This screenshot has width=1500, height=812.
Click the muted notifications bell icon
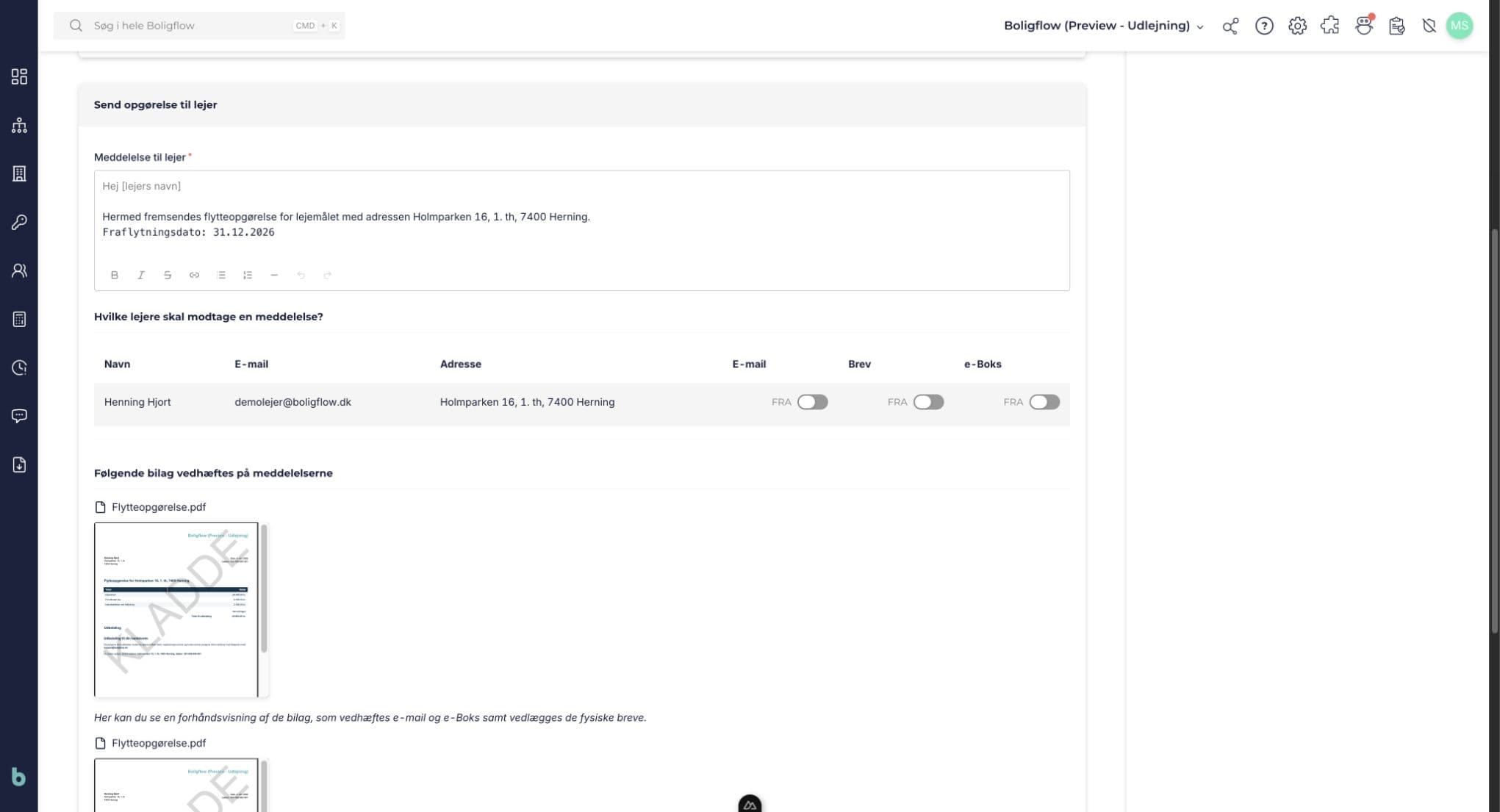click(1429, 26)
